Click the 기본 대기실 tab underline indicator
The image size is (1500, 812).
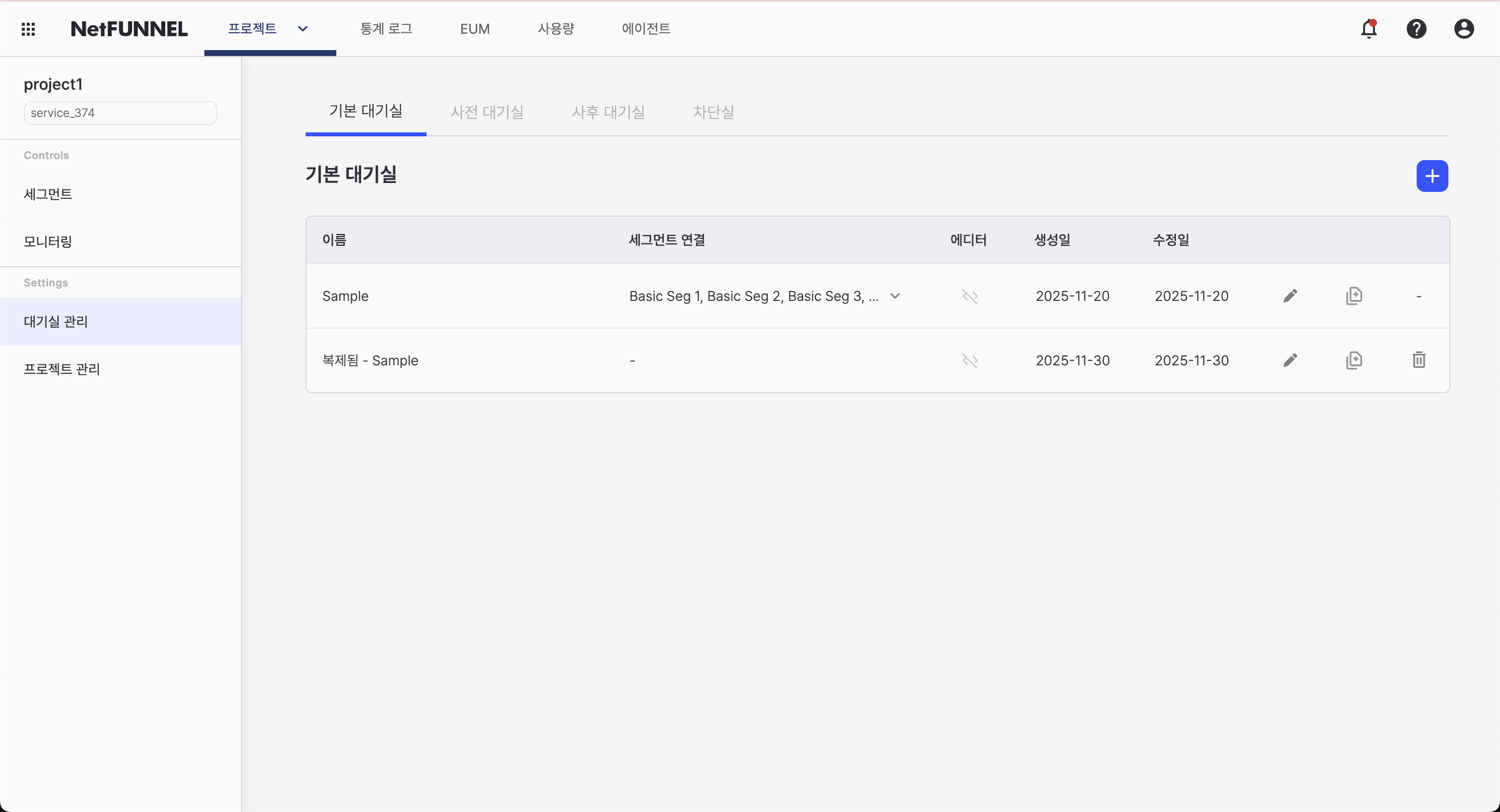[x=366, y=135]
